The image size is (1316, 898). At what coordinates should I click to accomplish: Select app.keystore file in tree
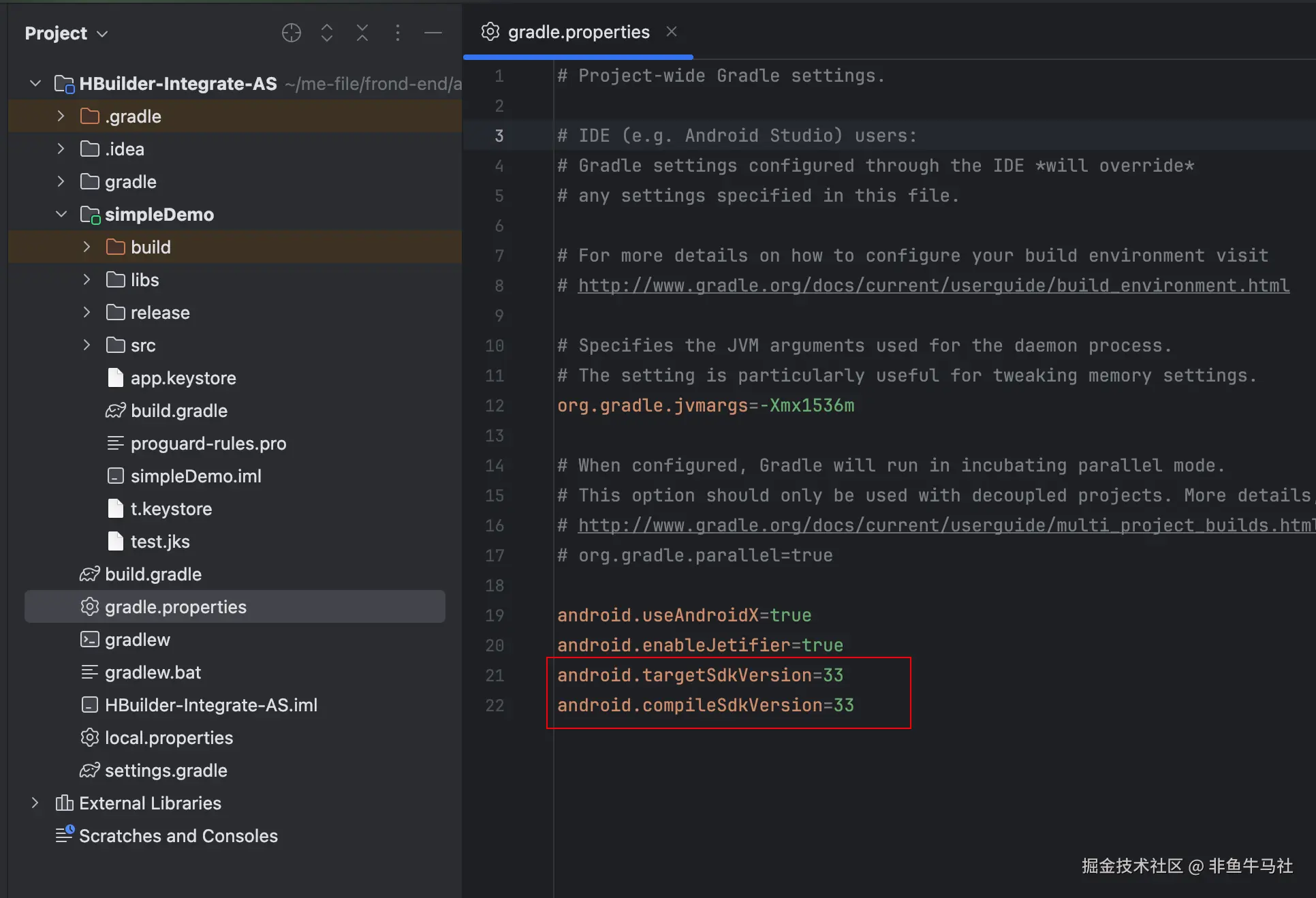(183, 378)
